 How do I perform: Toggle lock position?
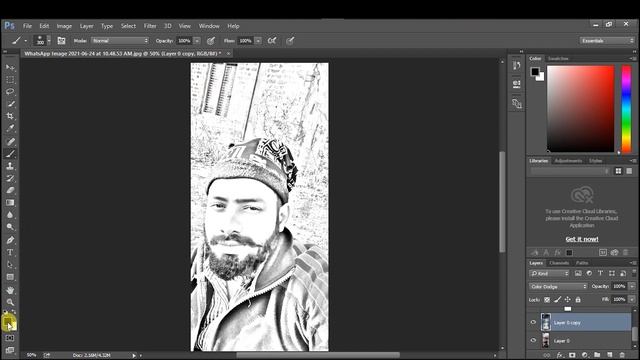[568, 300]
